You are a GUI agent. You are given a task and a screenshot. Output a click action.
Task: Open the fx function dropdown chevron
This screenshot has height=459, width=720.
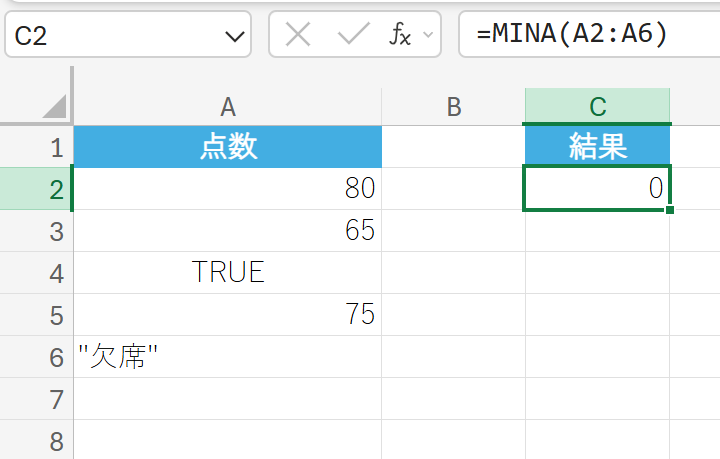pos(429,36)
